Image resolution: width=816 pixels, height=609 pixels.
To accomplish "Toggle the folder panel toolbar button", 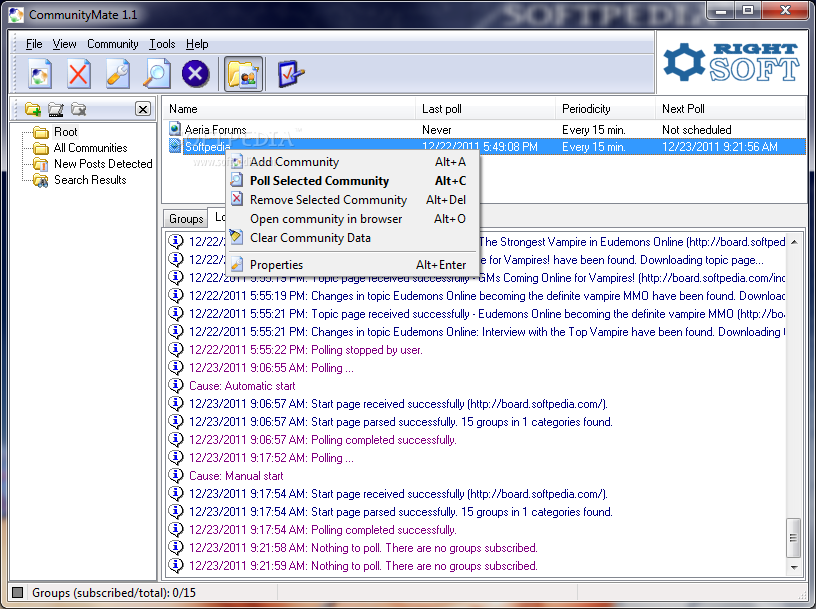I will [243, 74].
